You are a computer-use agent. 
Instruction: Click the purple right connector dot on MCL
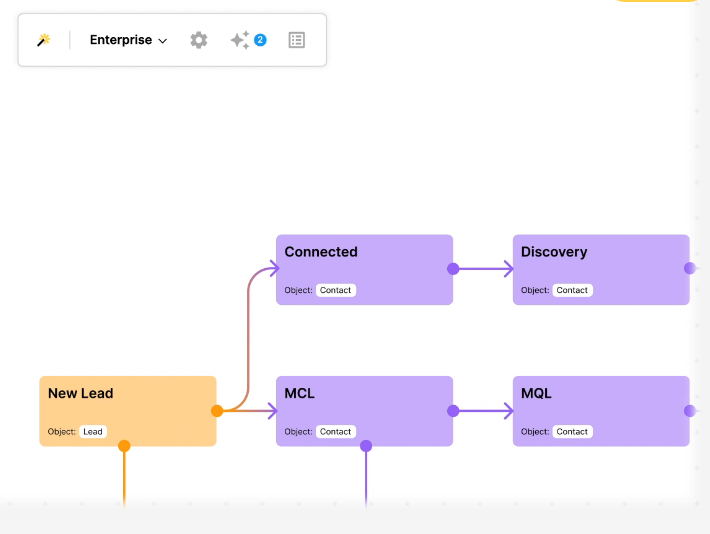453,411
